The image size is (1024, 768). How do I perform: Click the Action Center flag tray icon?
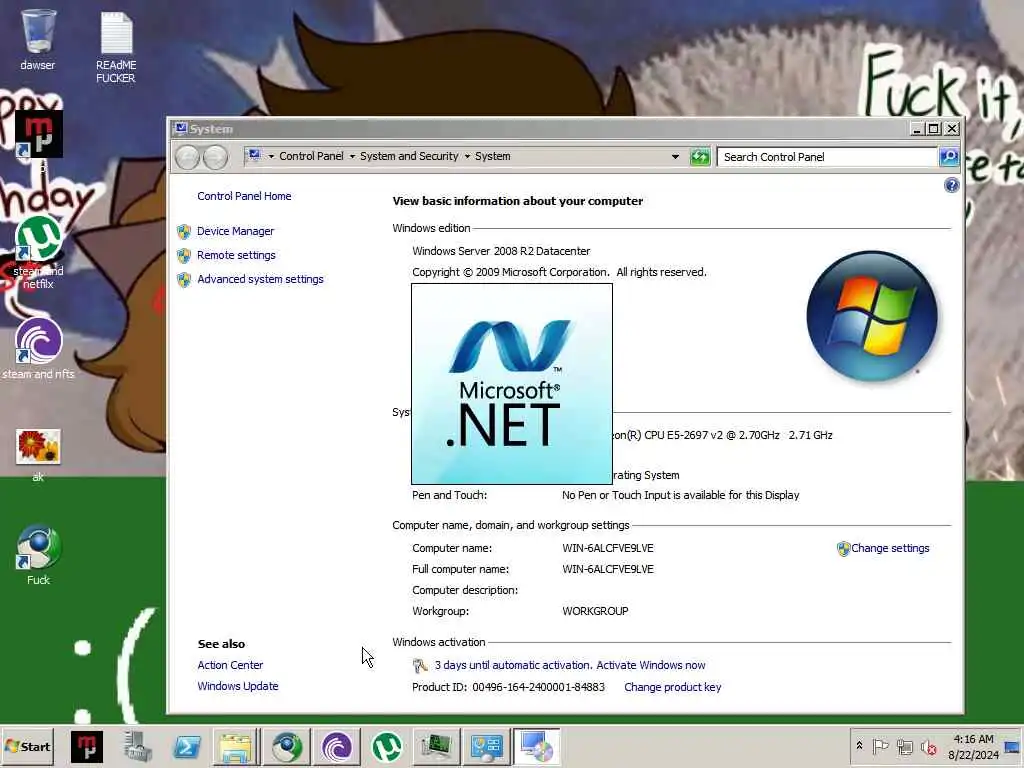pyautogui.click(x=880, y=746)
